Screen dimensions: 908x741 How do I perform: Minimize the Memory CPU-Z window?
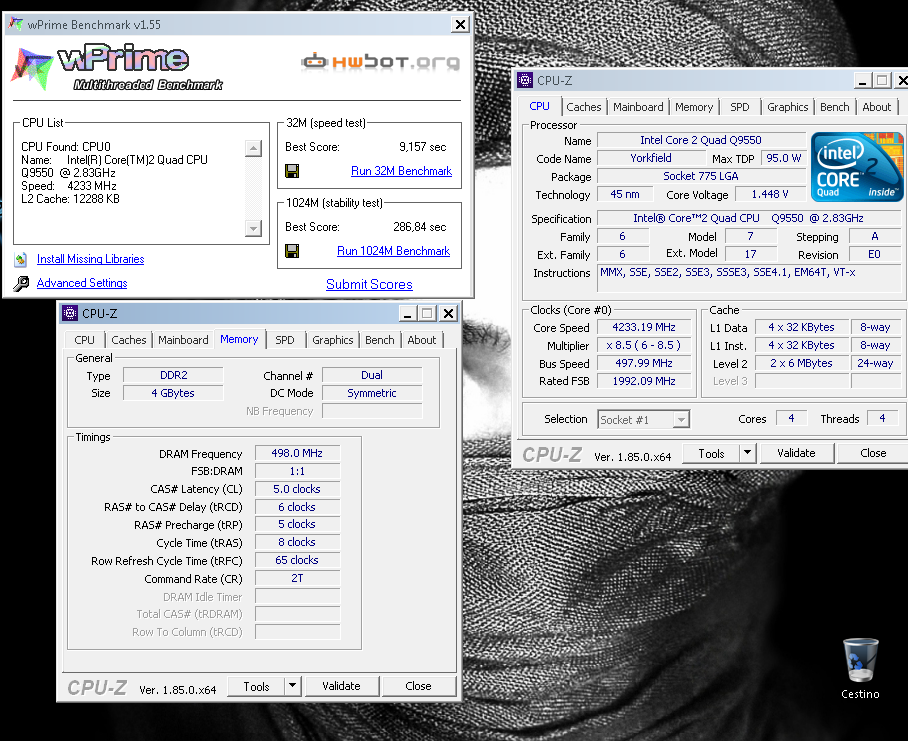coord(407,313)
